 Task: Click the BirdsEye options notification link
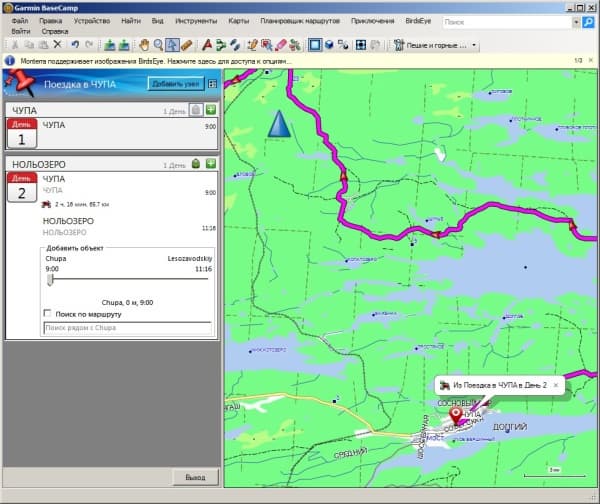point(155,61)
